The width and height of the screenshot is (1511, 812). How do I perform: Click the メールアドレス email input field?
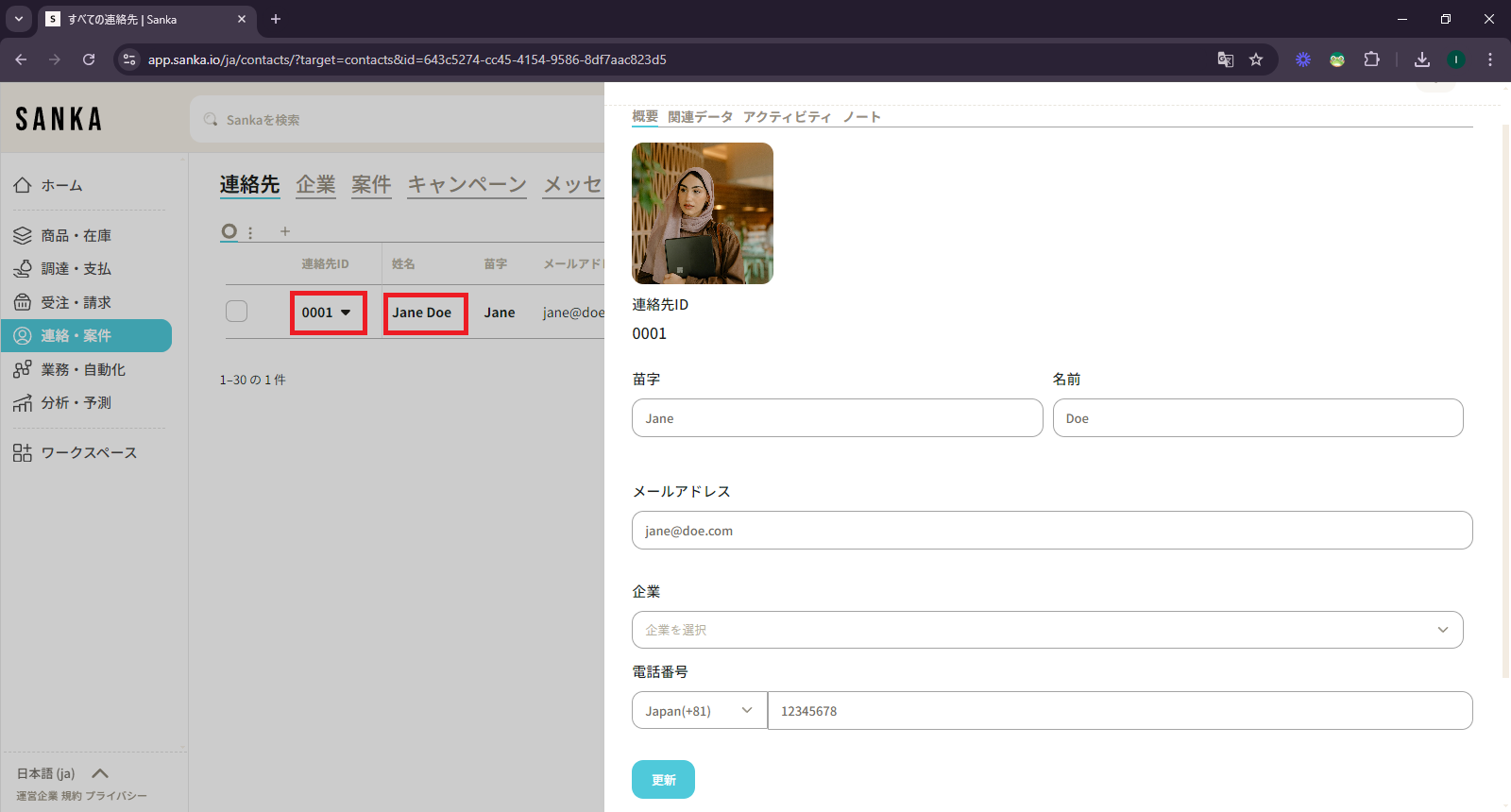pos(1051,531)
